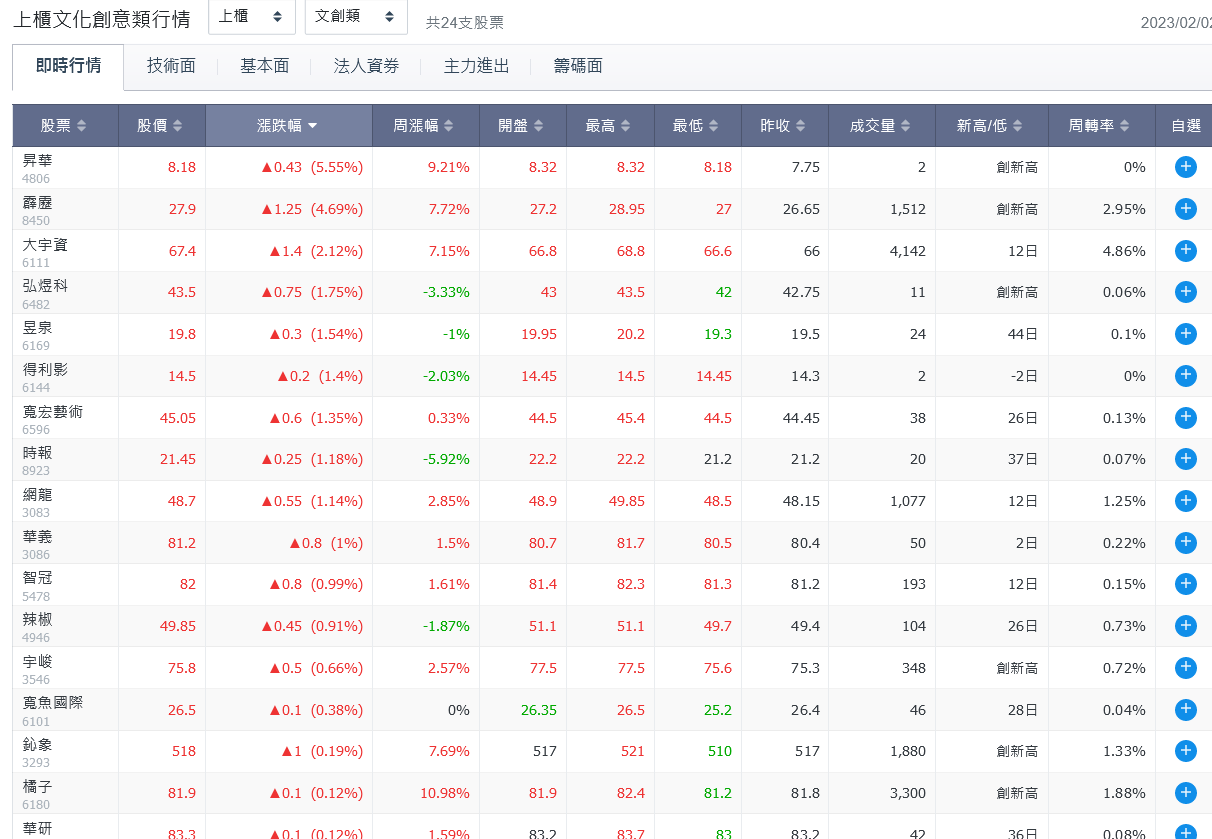Open stock 得利影 6144 details
Image resolution: width=1212 pixels, height=839 pixels.
[x=45, y=378]
